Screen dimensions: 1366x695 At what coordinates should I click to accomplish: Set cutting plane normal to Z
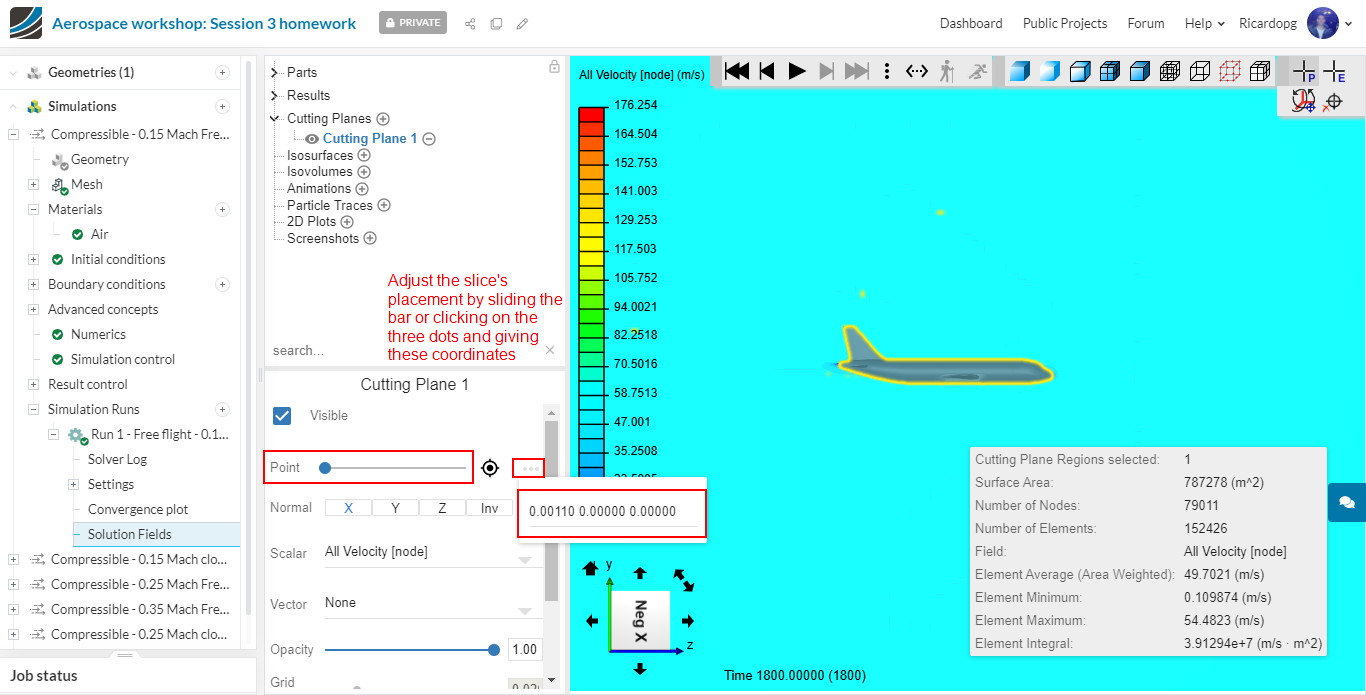click(442, 508)
